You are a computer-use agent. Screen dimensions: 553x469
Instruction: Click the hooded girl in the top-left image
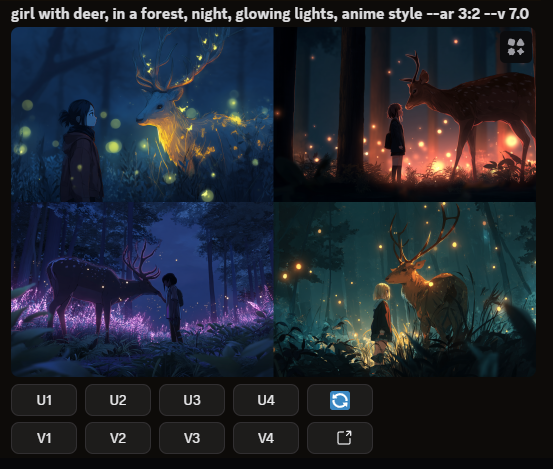(80, 152)
